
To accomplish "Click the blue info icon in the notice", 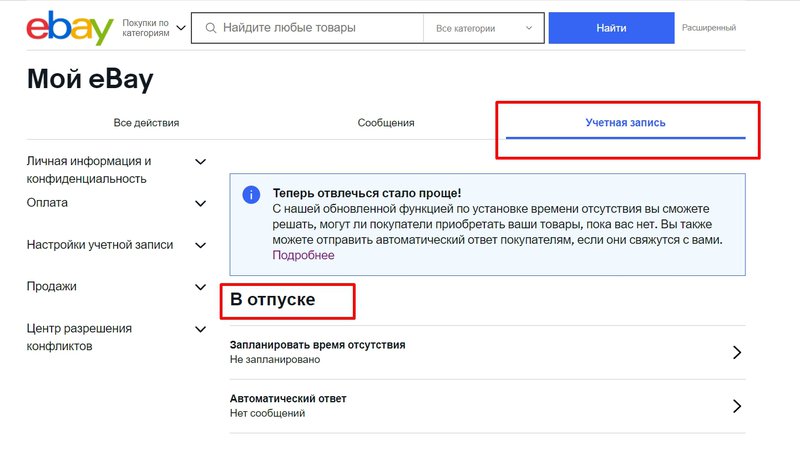I will click(251, 194).
